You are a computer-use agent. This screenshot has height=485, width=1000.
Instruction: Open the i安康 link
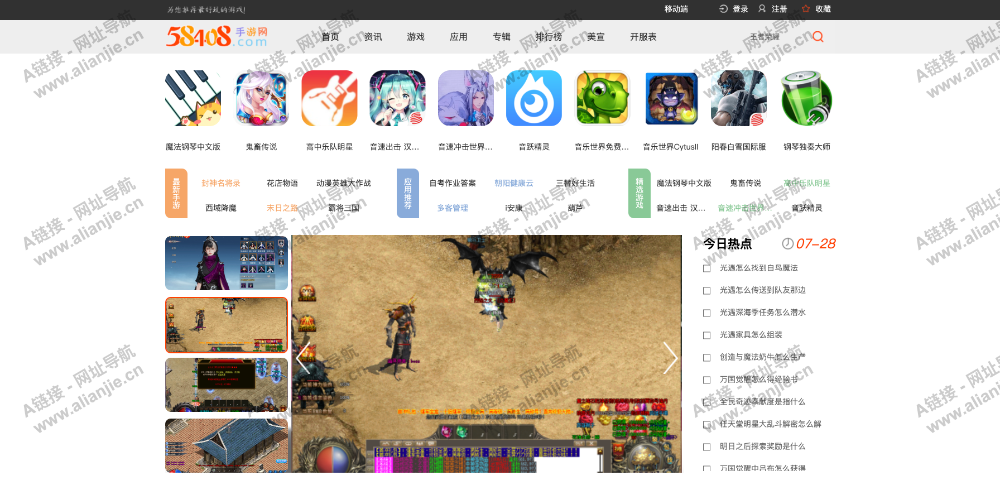coord(514,208)
